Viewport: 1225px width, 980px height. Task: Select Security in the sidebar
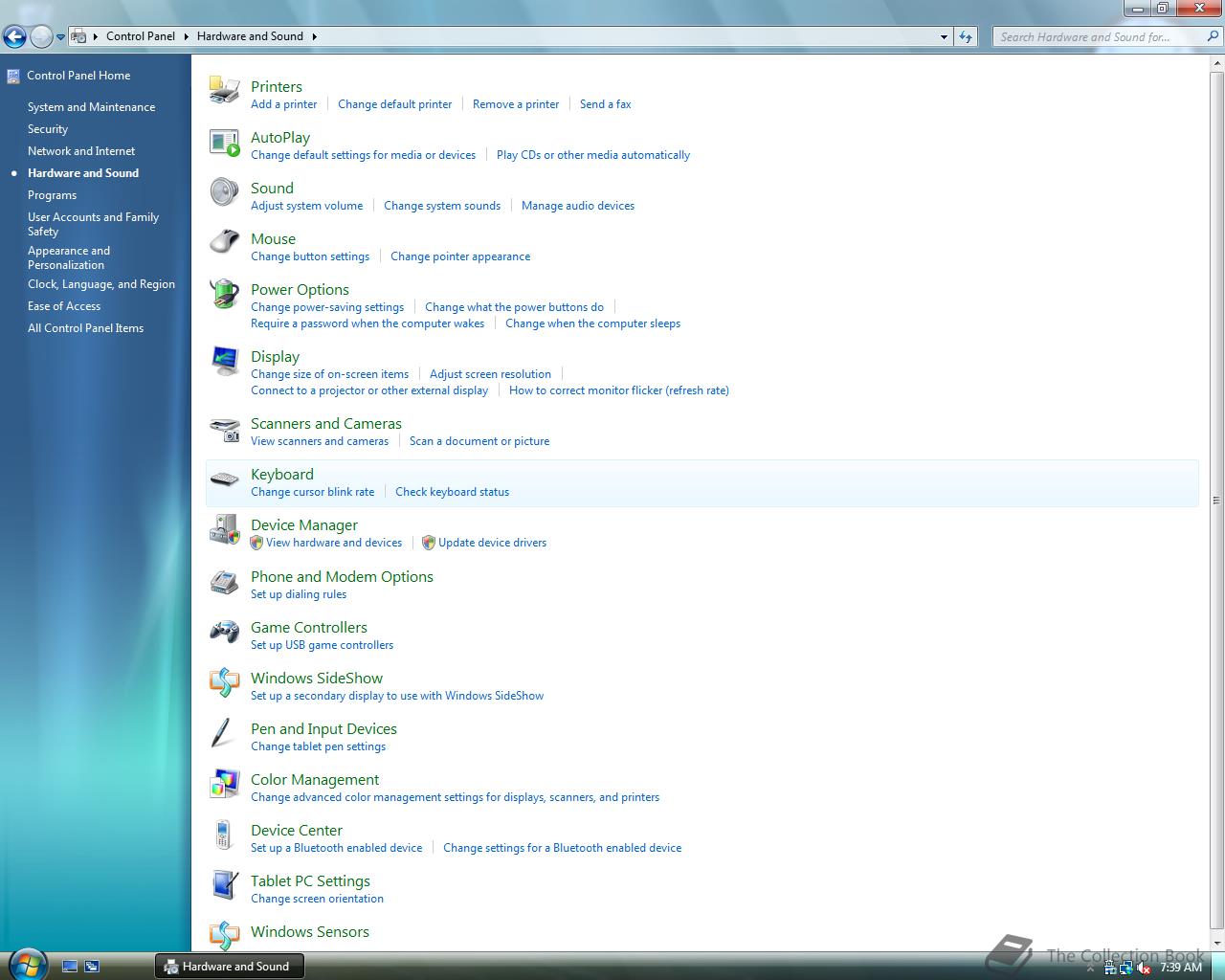pos(48,129)
